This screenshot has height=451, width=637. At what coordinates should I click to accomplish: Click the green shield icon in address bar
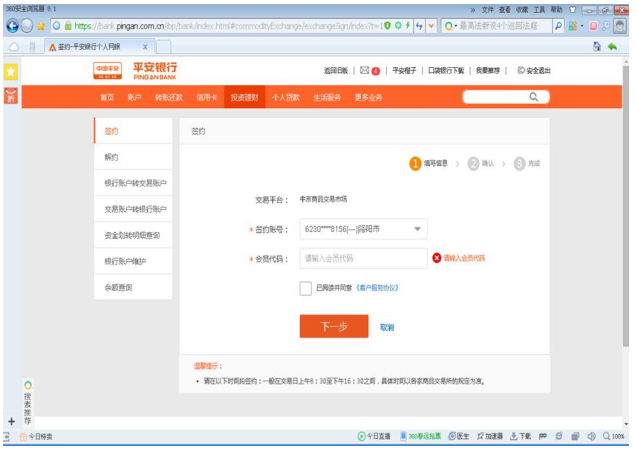(x=388, y=26)
